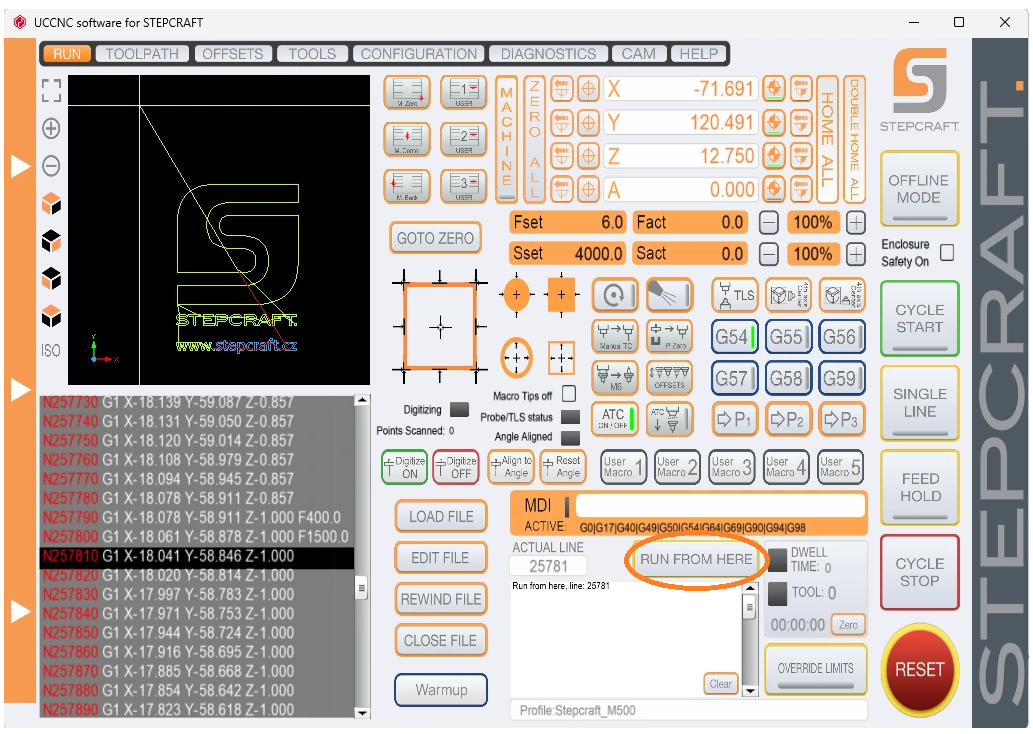Image resolution: width=1033 pixels, height=734 pixels.
Task: Go to USER position 1
Action: pos(464,93)
